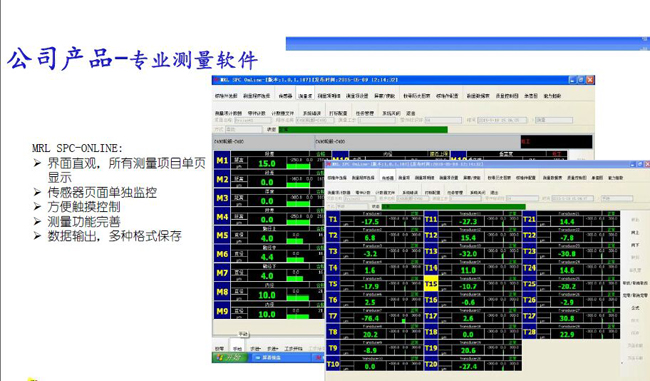Click the 10.0 reading in the M8 row
Viewport: 650px width, 381px height.
coord(267,295)
